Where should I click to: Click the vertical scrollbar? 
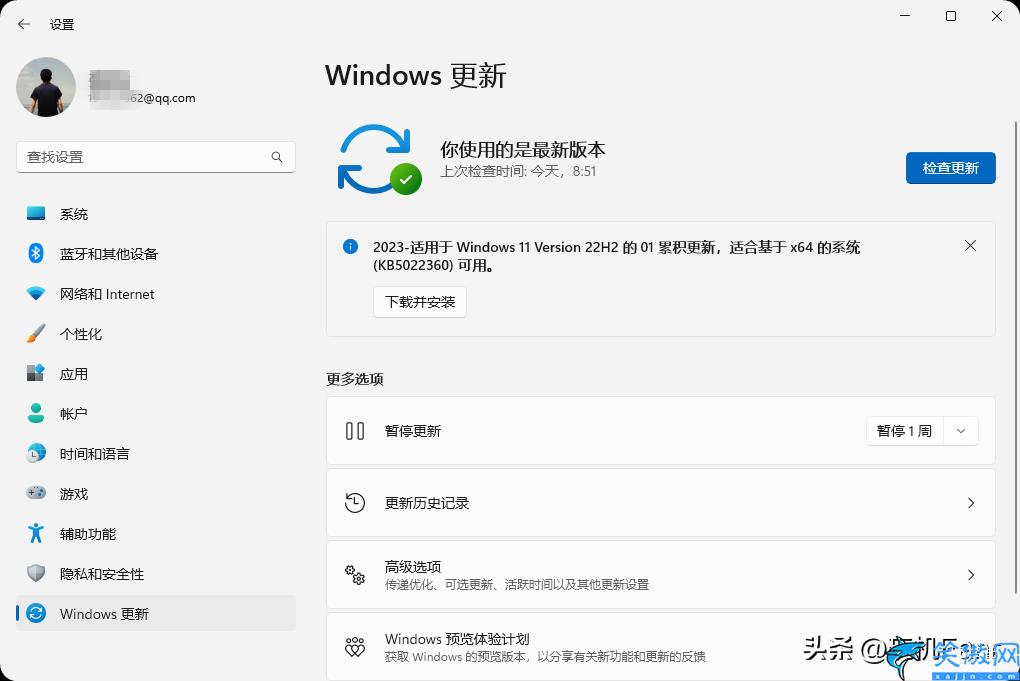(1015, 357)
